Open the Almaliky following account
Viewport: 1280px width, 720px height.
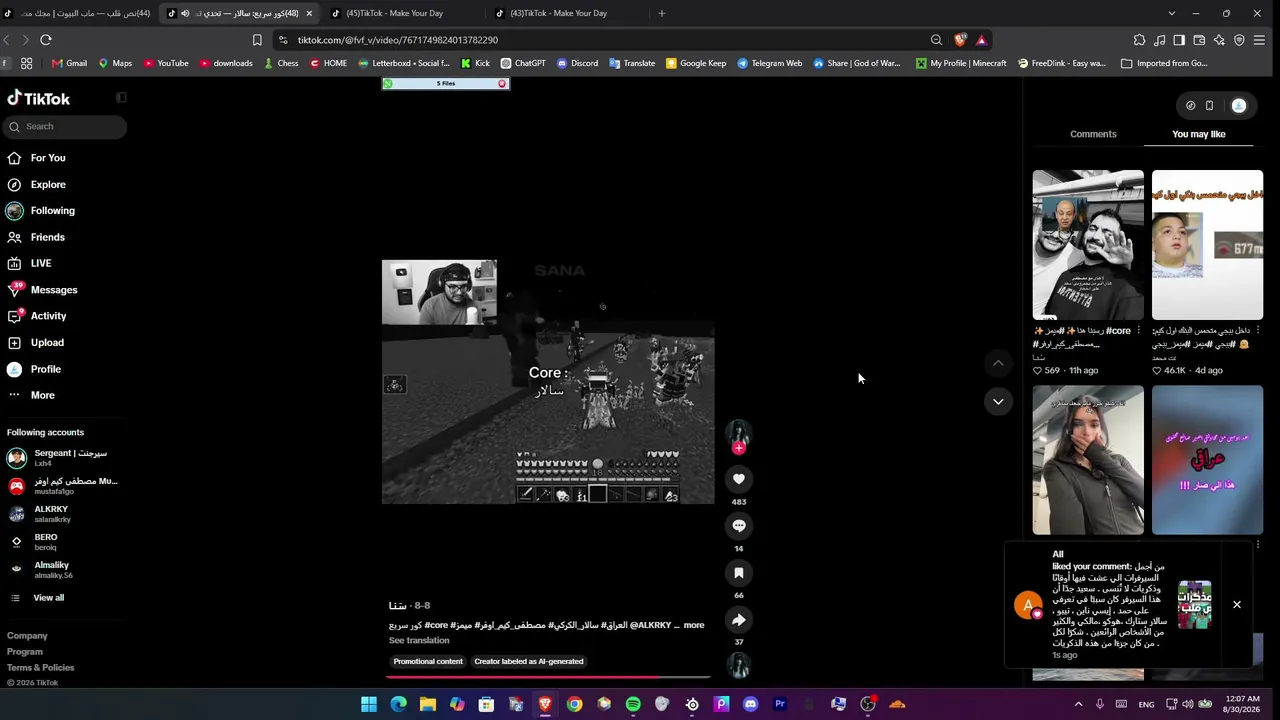pos(63,570)
